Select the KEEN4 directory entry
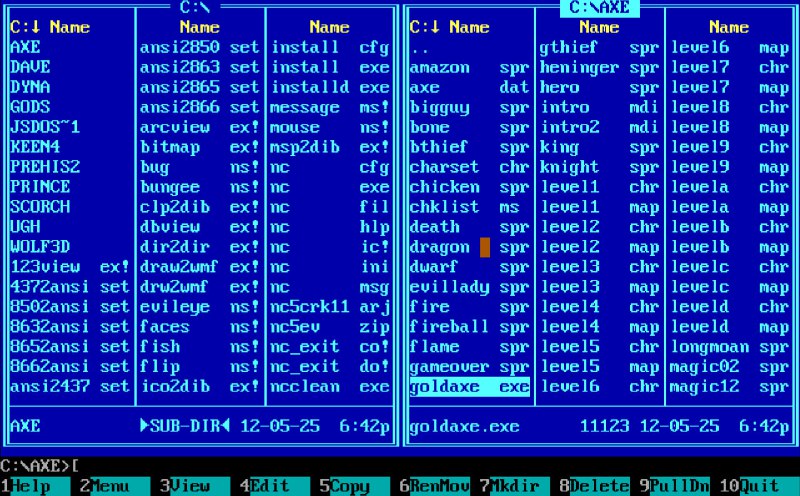The image size is (800, 496). (70, 147)
